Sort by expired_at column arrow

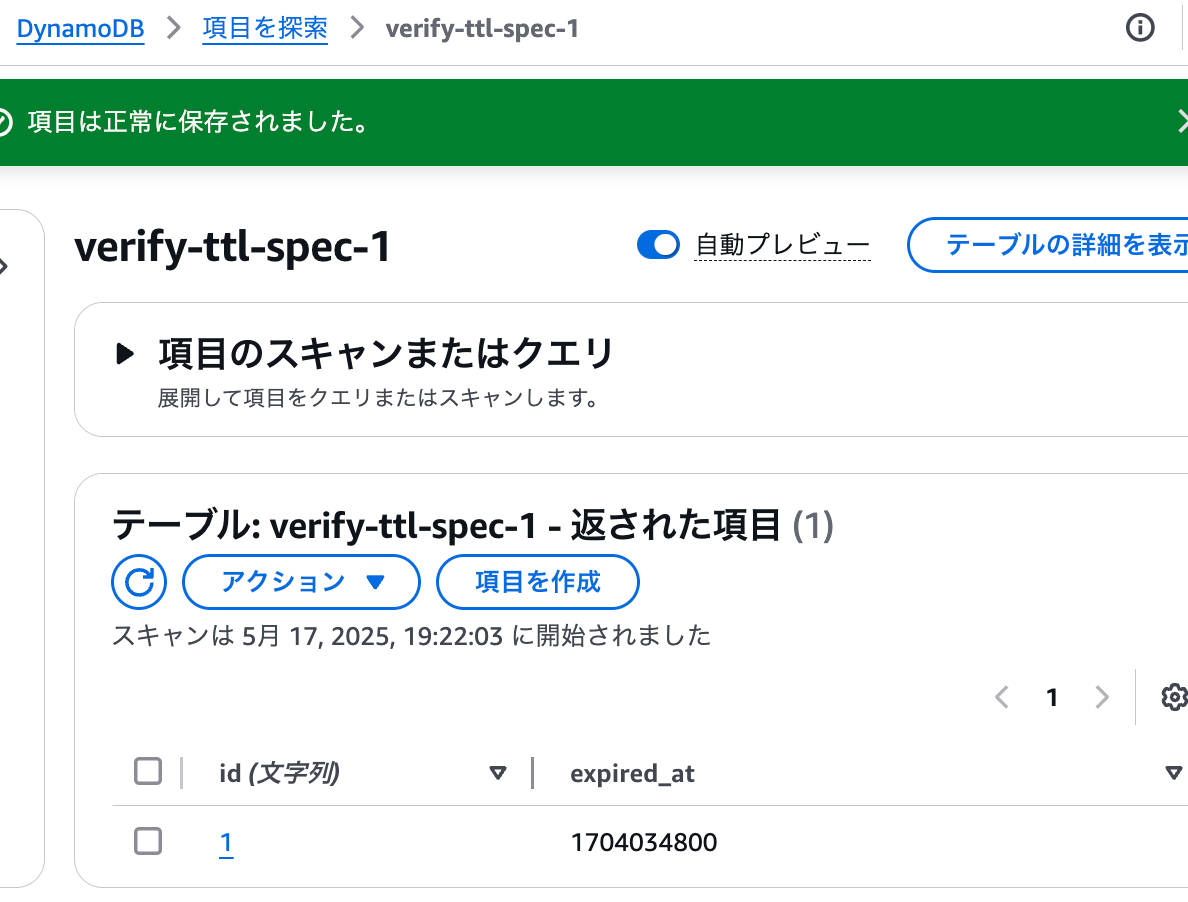pos(1174,773)
